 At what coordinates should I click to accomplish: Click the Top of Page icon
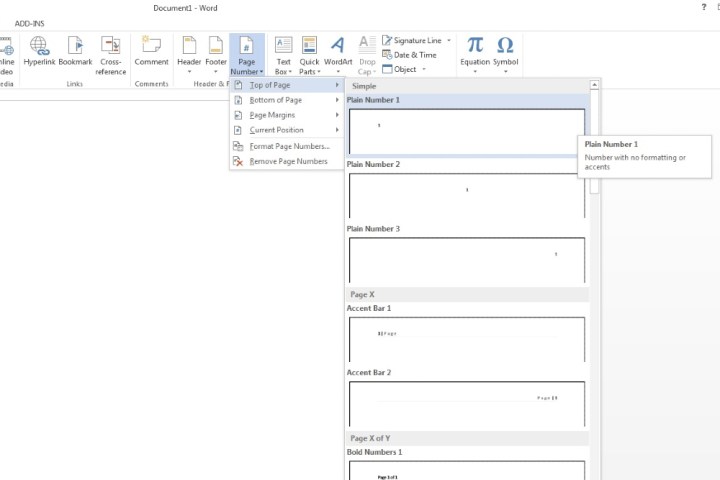click(238, 85)
